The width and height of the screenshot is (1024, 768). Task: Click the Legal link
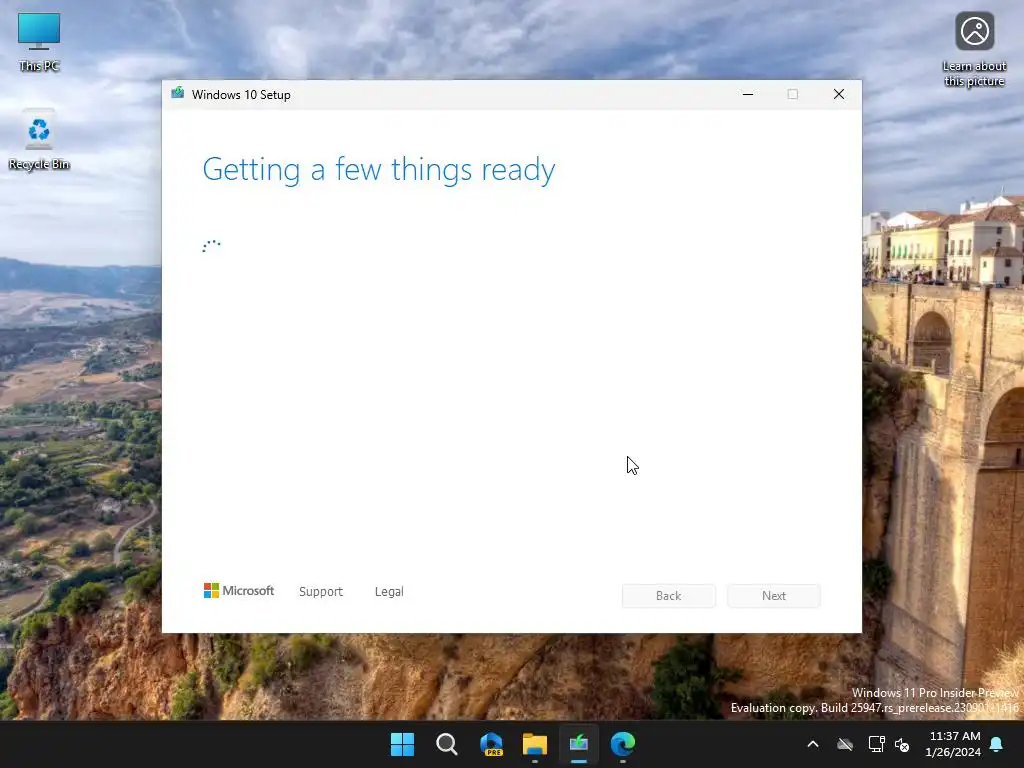click(x=389, y=592)
